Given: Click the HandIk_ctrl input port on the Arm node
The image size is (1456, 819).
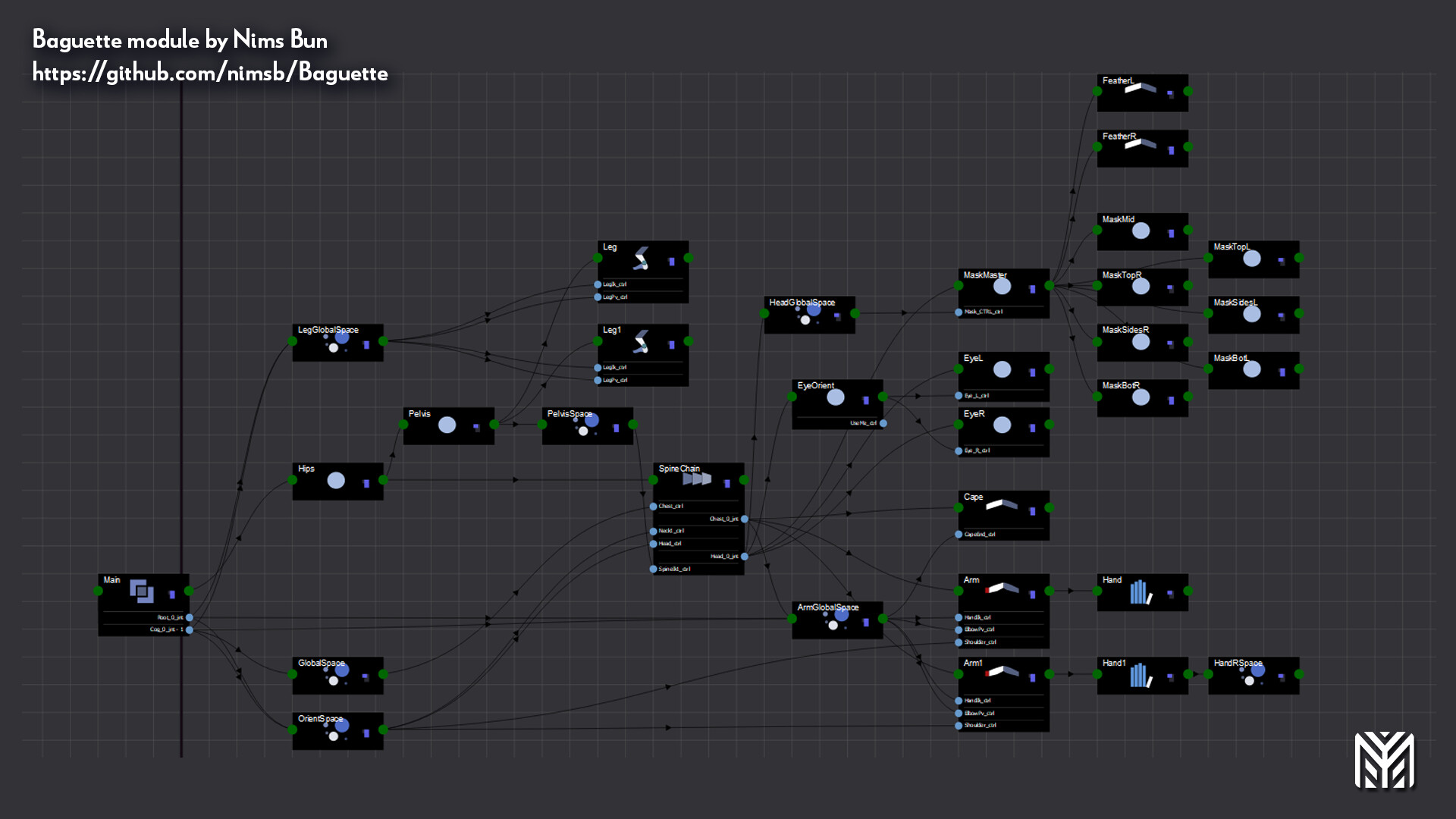Looking at the screenshot, I should 958,617.
